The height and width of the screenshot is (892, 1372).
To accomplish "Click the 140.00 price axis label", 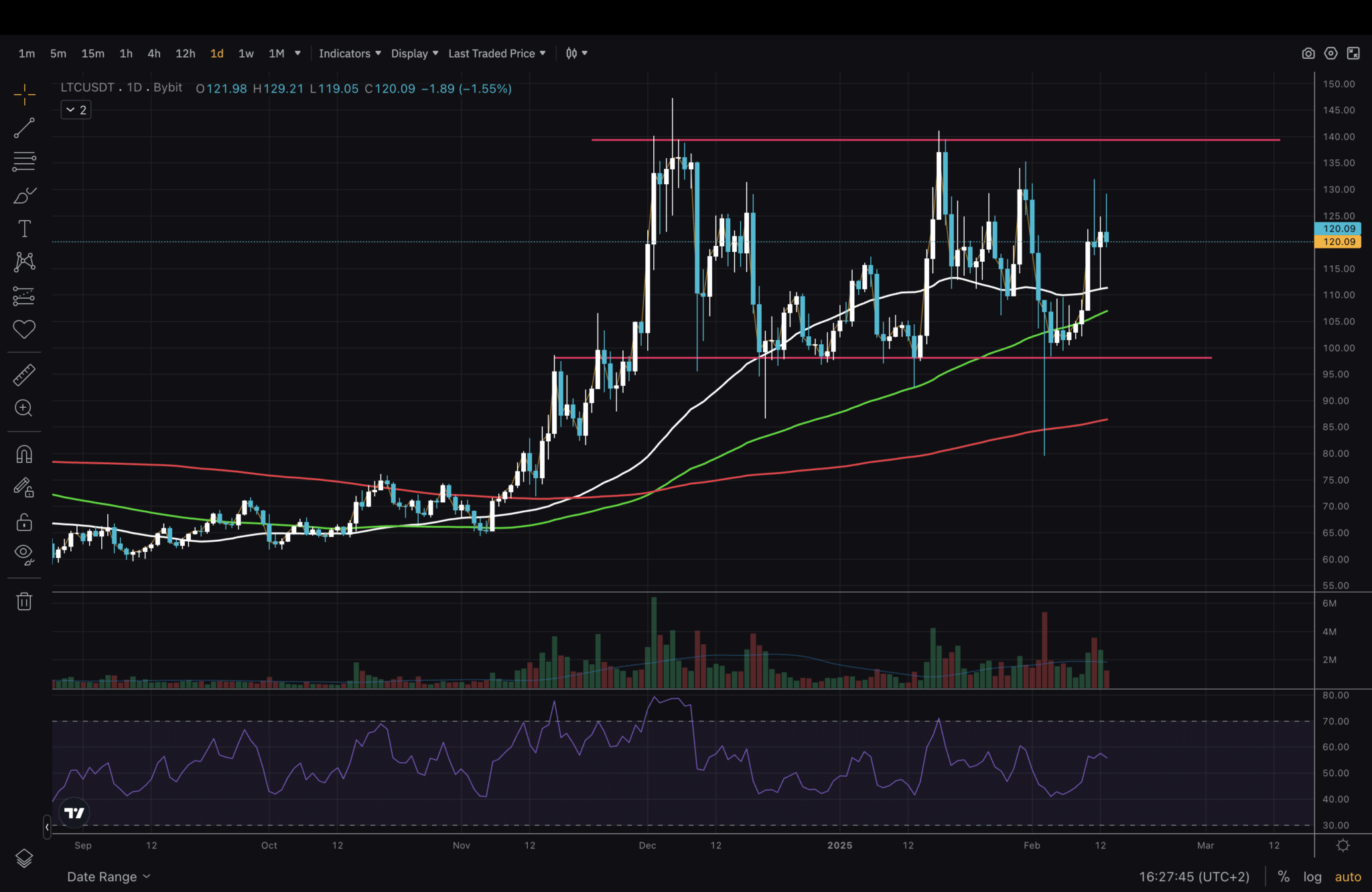I will pyautogui.click(x=1339, y=137).
